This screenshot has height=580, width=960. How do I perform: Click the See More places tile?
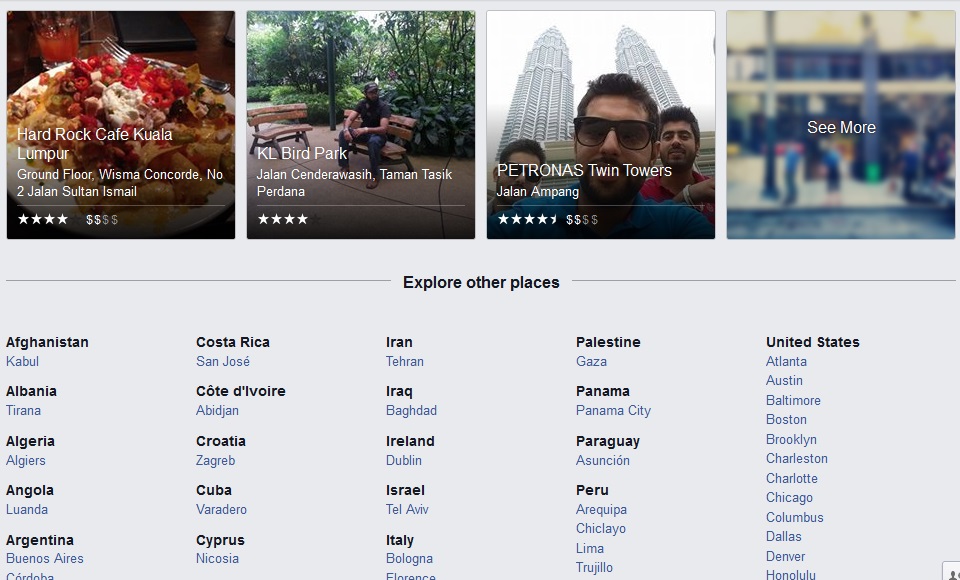click(x=841, y=125)
